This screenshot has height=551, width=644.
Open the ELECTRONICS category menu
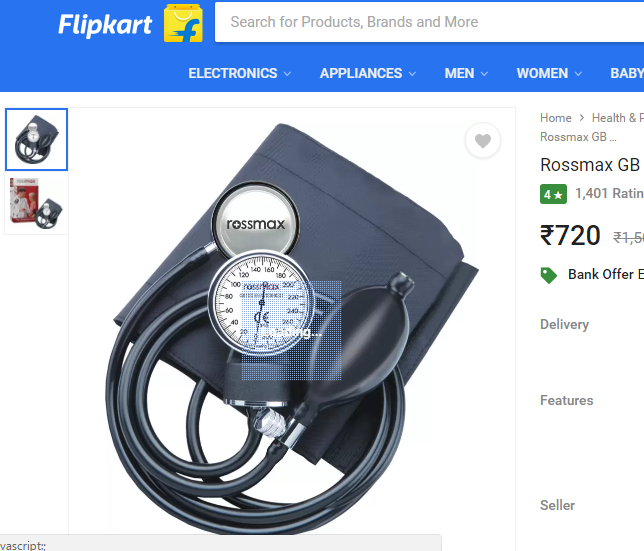233,73
